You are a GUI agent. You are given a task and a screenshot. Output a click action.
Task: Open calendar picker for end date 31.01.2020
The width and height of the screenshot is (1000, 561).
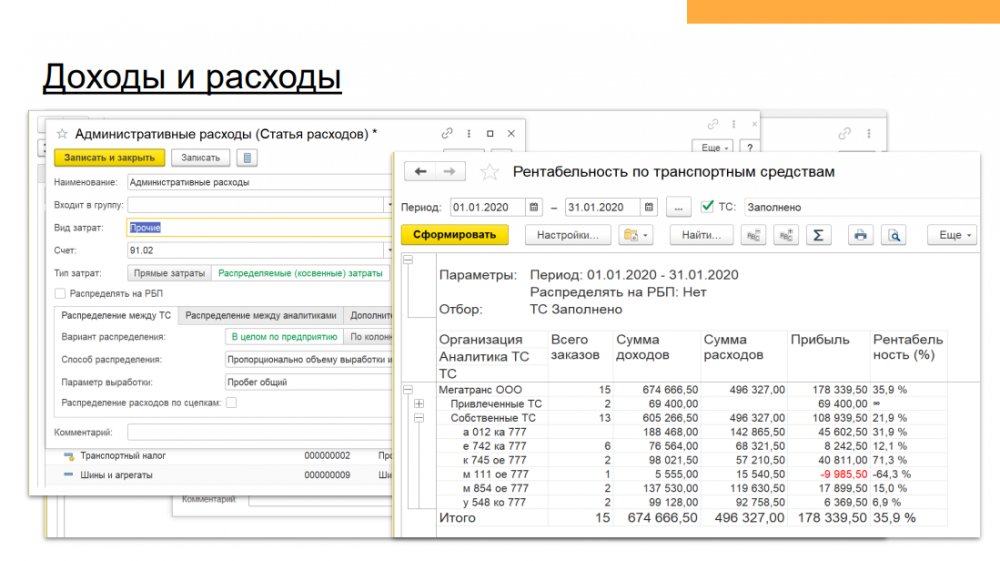coord(650,207)
